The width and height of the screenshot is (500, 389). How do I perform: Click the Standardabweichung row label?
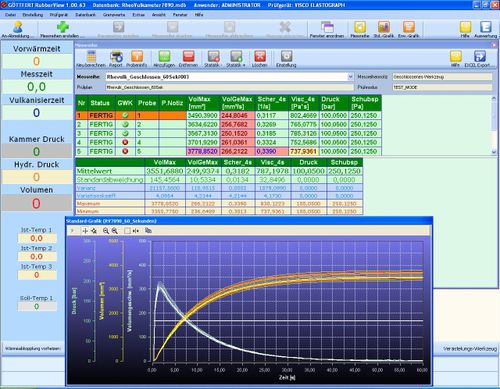[110, 180]
